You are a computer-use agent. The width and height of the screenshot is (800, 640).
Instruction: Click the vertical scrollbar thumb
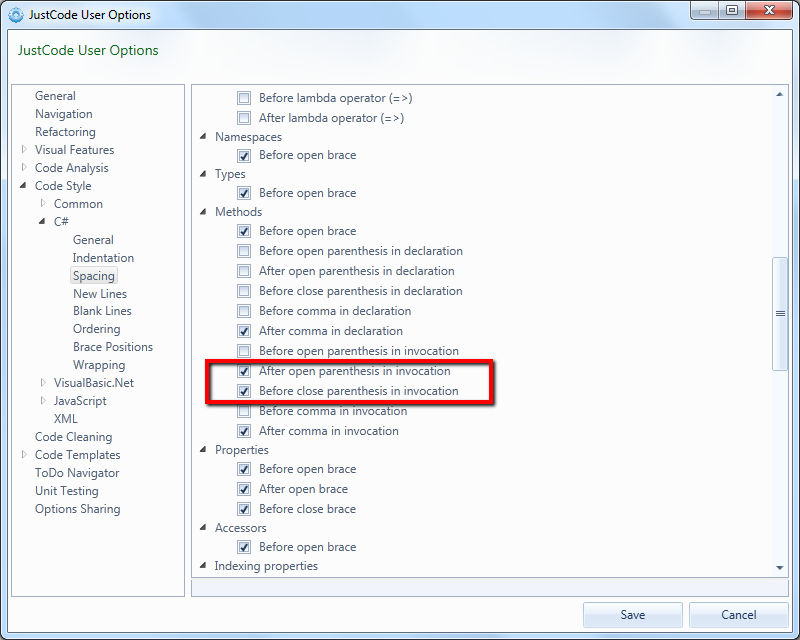780,314
